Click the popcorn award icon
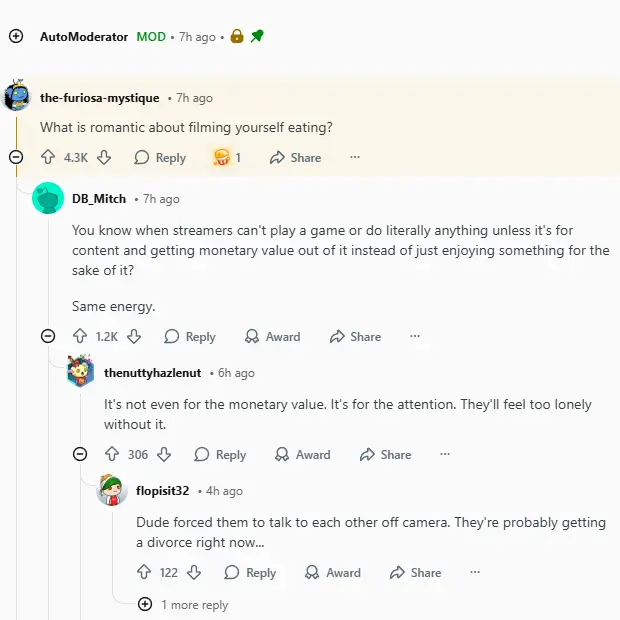 tap(222, 157)
